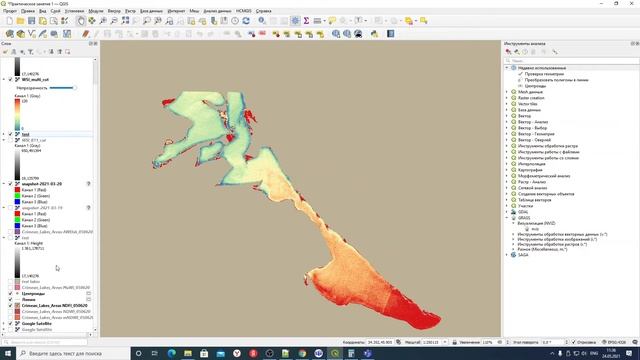640x360 pixels.
Task: Enable the snapshot-2021-03-19 layer checkbox
Action: [11, 208]
